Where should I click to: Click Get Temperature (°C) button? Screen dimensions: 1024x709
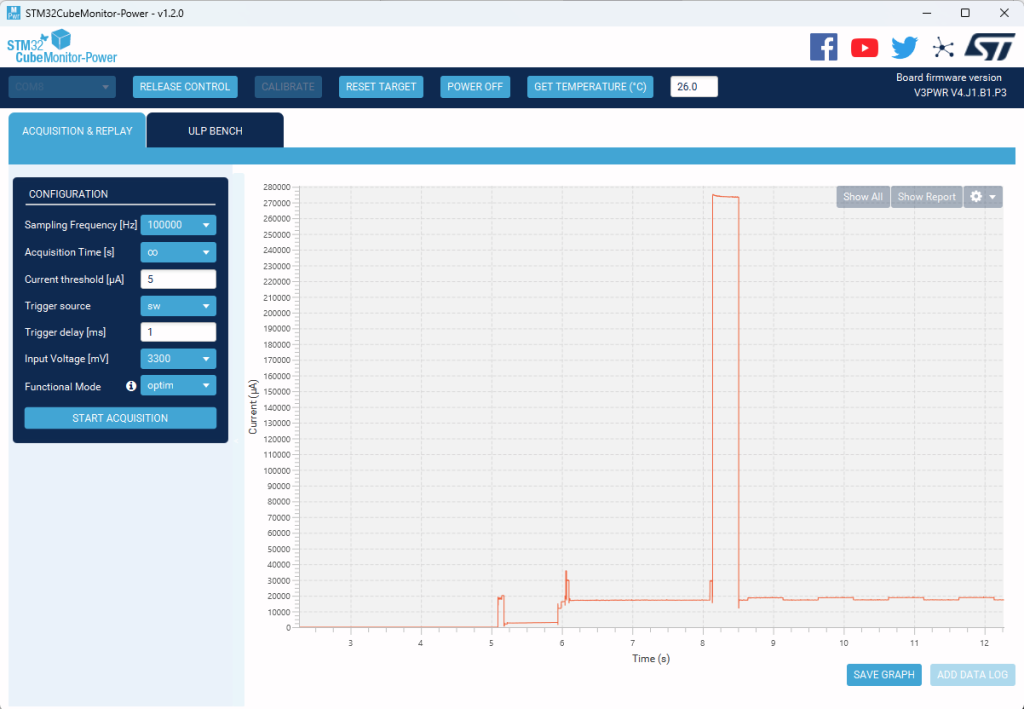click(x=590, y=87)
